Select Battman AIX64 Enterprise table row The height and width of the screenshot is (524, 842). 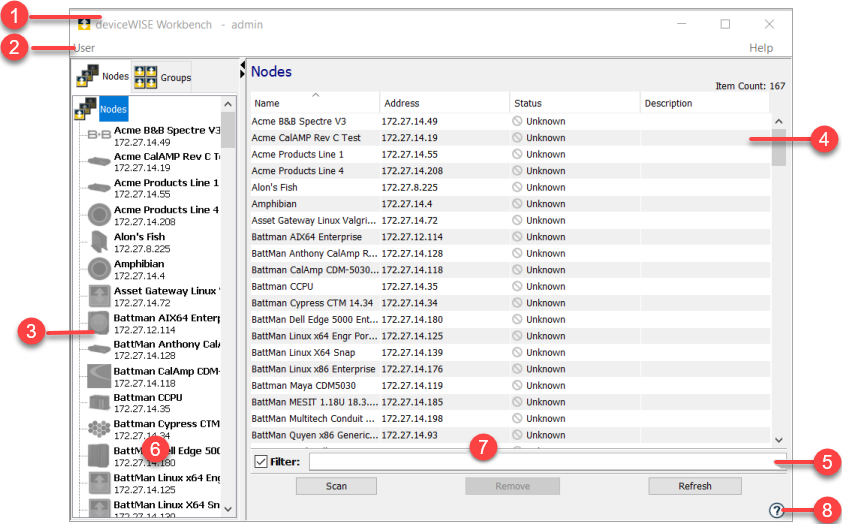tap(510, 237)
